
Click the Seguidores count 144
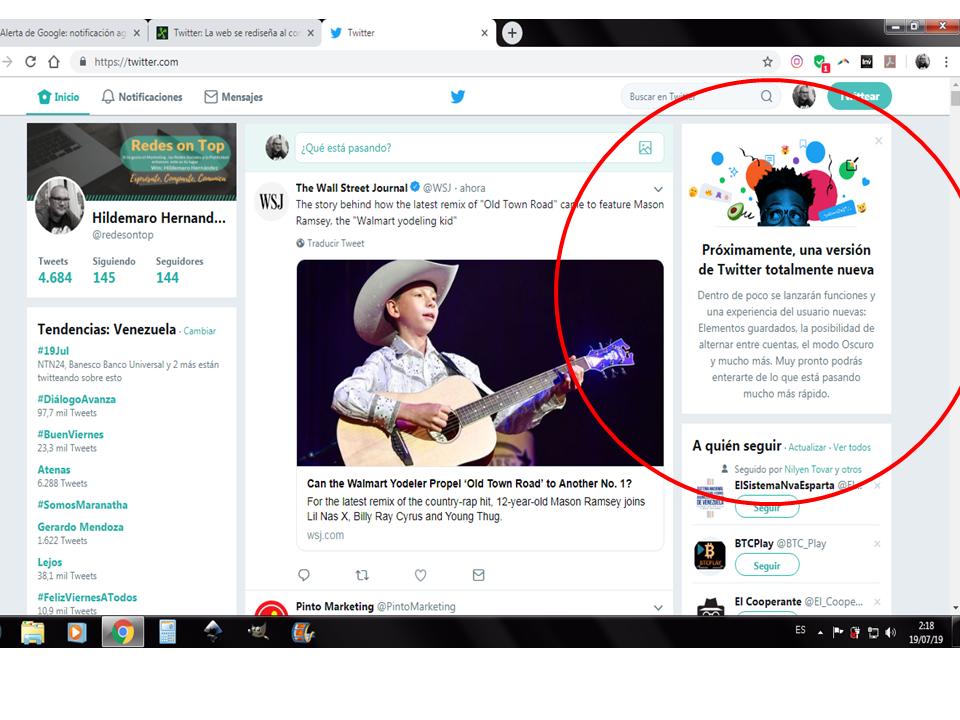tap(167, 277)
